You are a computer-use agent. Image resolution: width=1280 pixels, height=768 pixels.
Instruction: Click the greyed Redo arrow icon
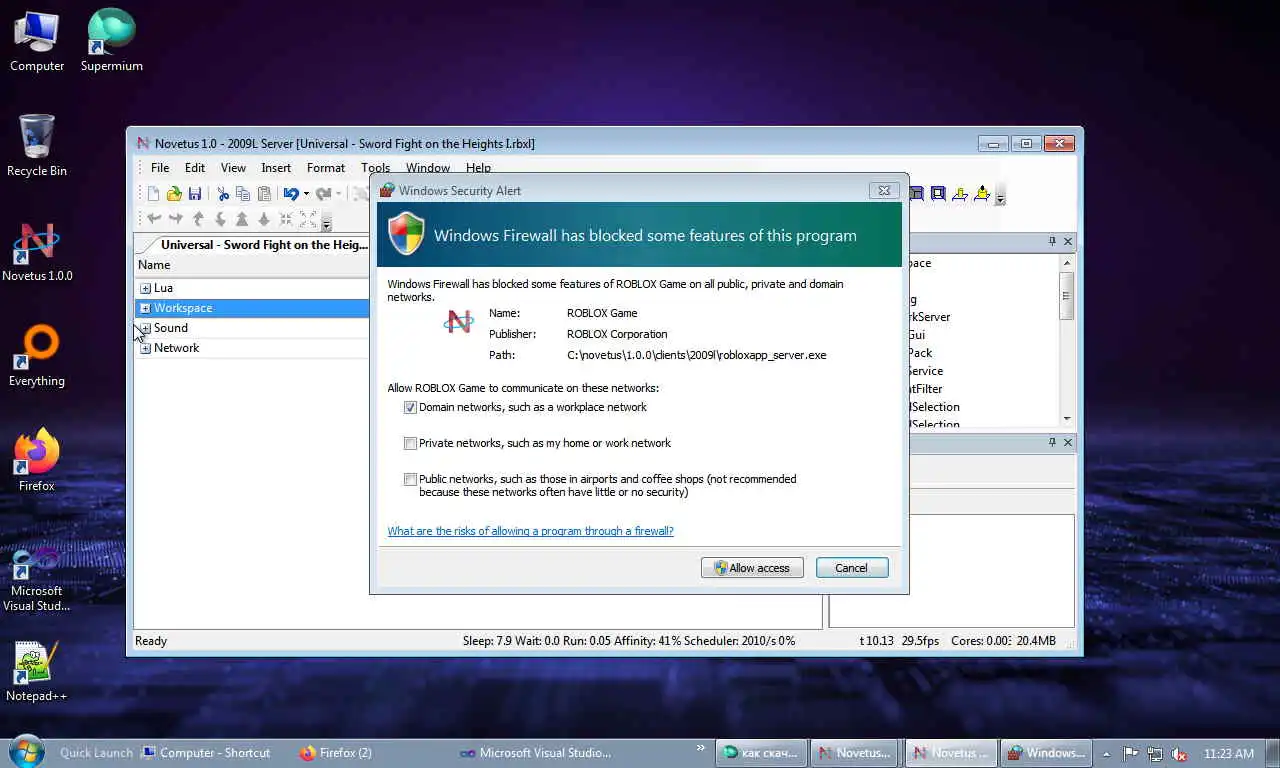[x=323, y=194]
